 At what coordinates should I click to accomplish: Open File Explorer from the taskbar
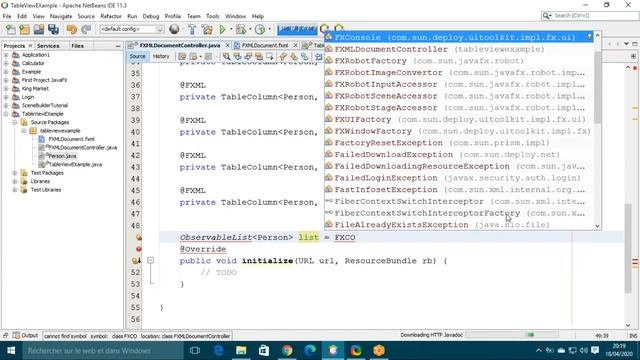coord(241,351)
